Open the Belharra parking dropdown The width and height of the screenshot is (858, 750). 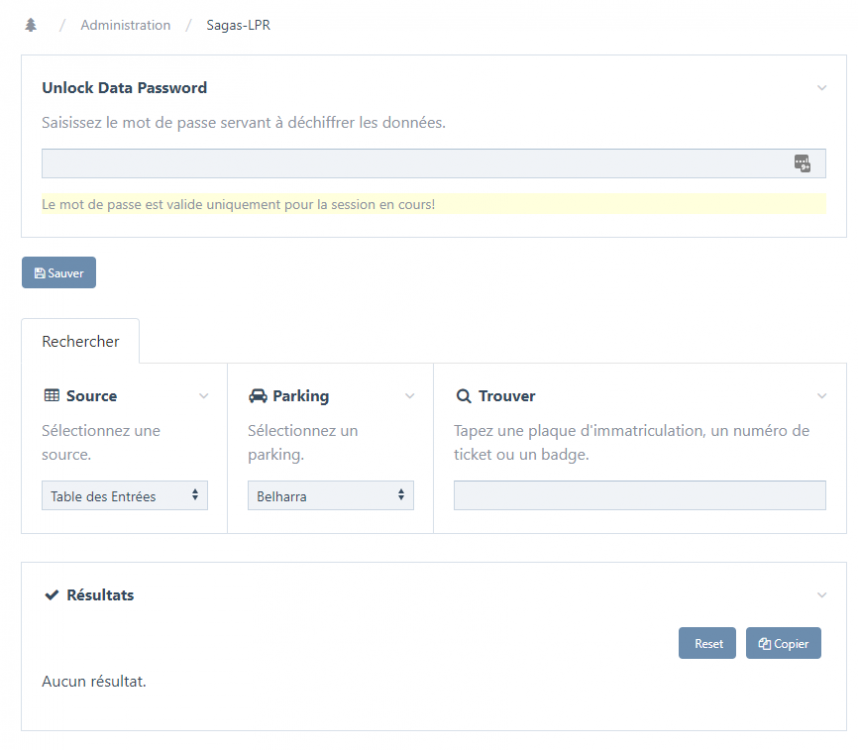tap(331, 496)
